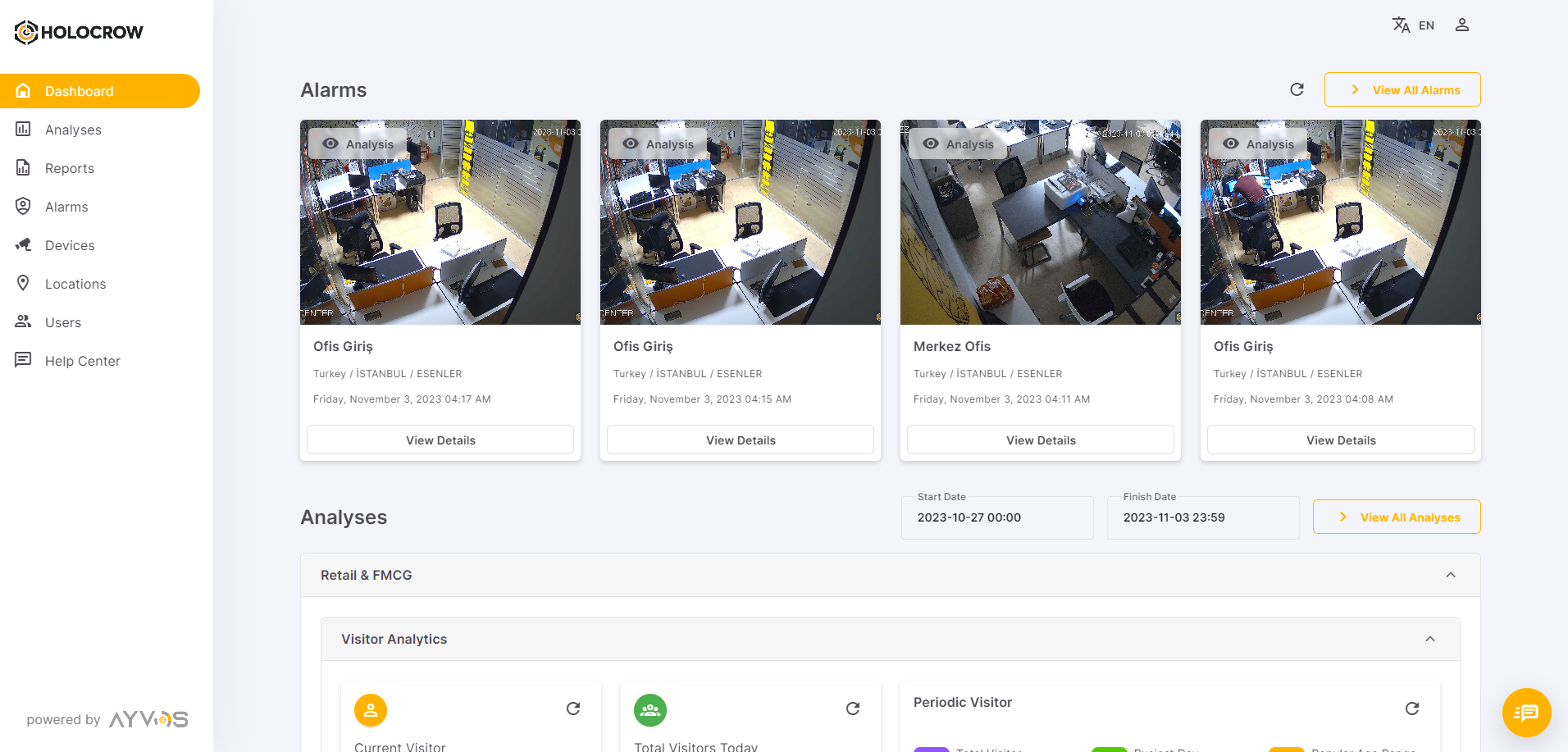The width and height of the screenshot is (1568, 752).
Task: Refresh the Total Visitors Today card
Action: (853, 709)
